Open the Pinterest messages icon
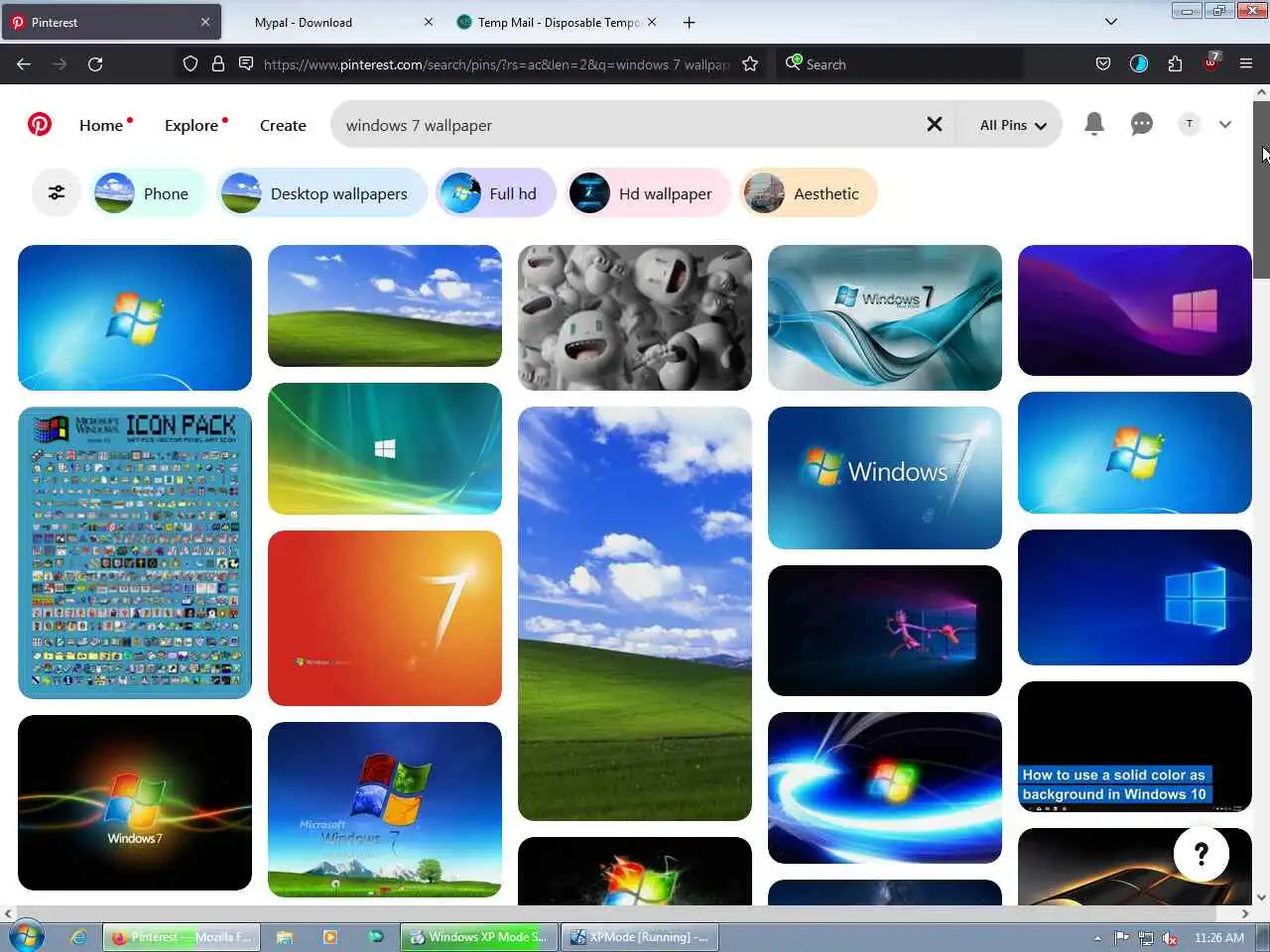The image size is (1270, 952). pyautogui.click(x=1142, y=124)
